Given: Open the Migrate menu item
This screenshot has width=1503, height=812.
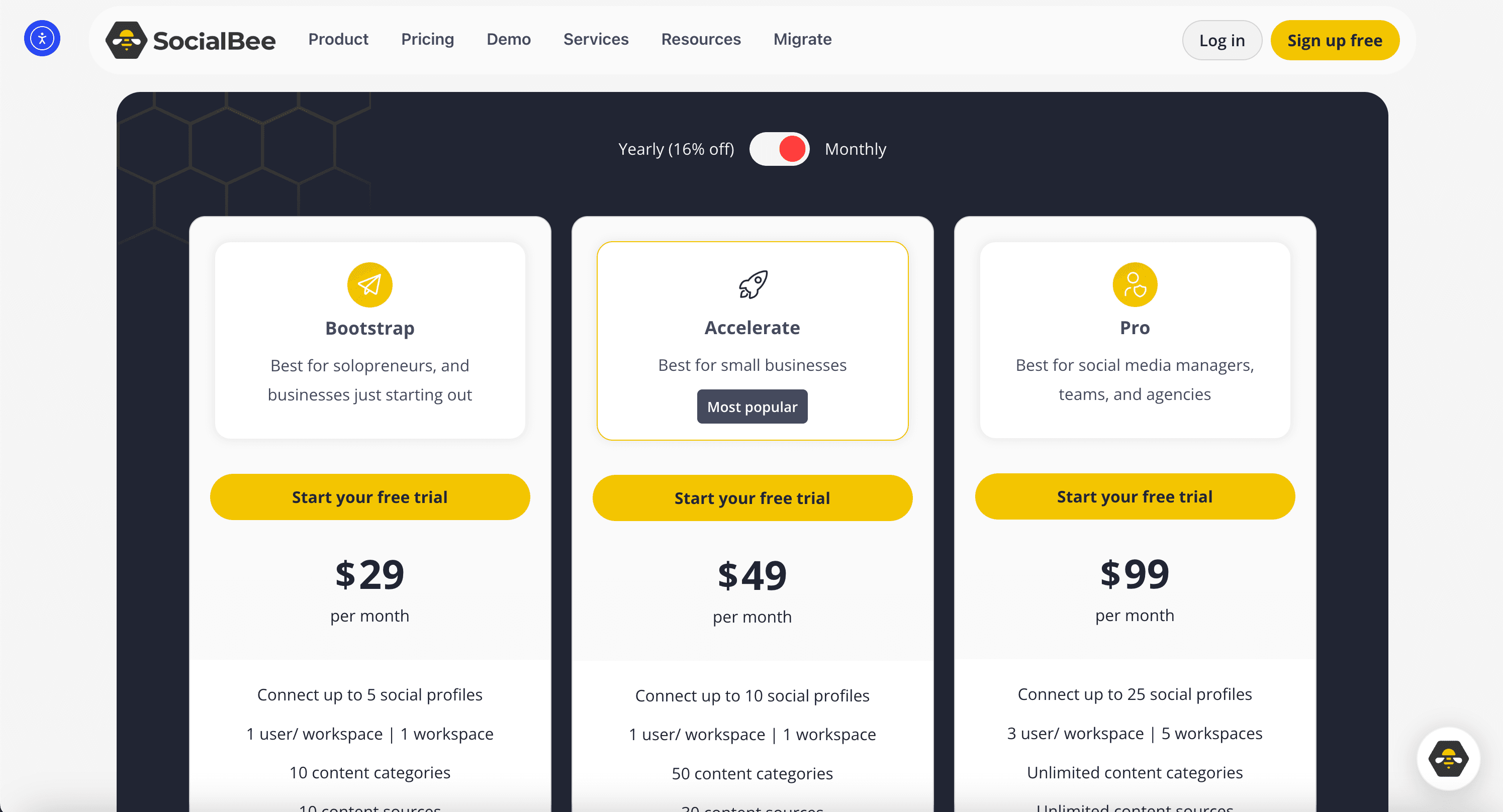Looking at the screenshot, I should 802,39.
